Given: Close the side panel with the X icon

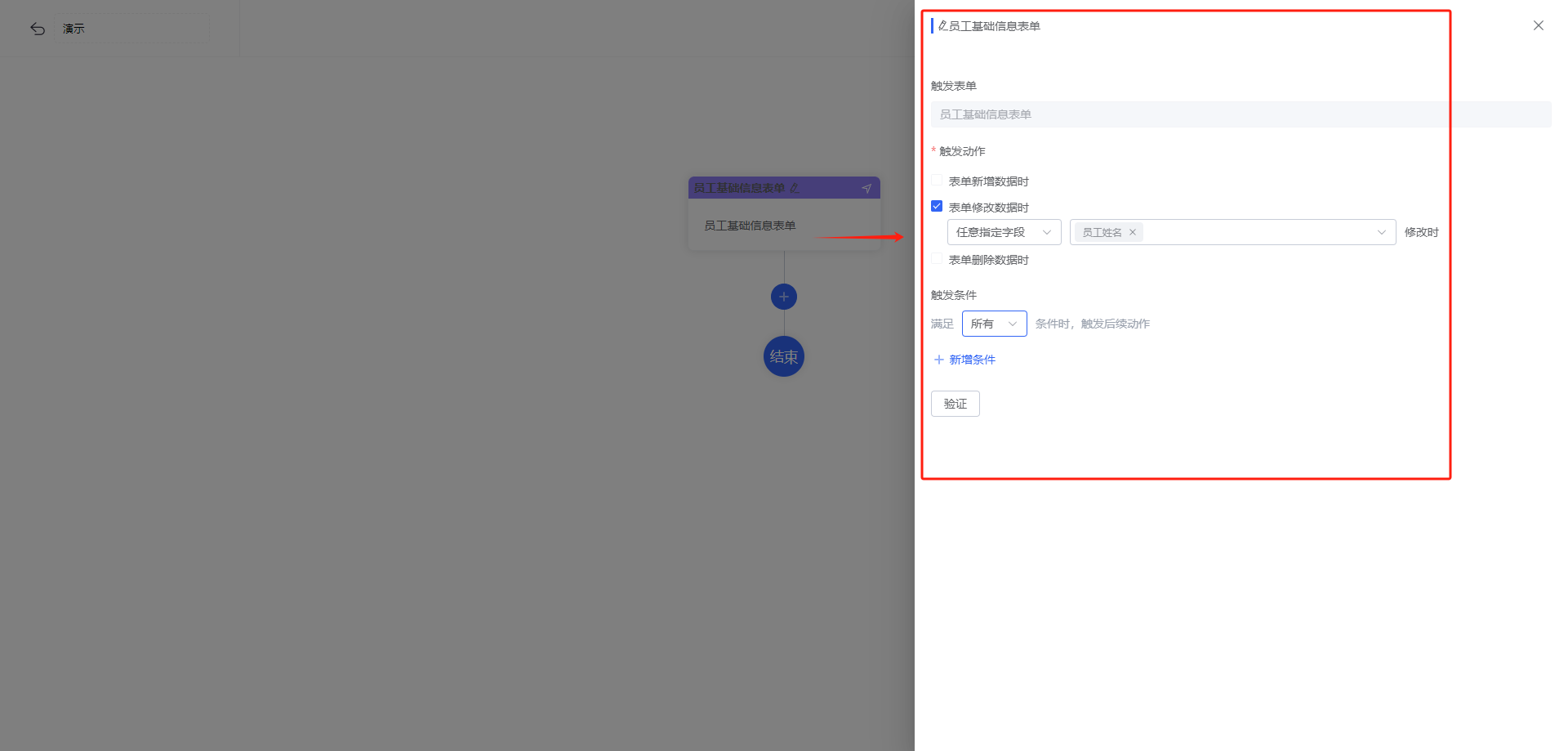Looking at the screenshot, I should (1538, 25).
